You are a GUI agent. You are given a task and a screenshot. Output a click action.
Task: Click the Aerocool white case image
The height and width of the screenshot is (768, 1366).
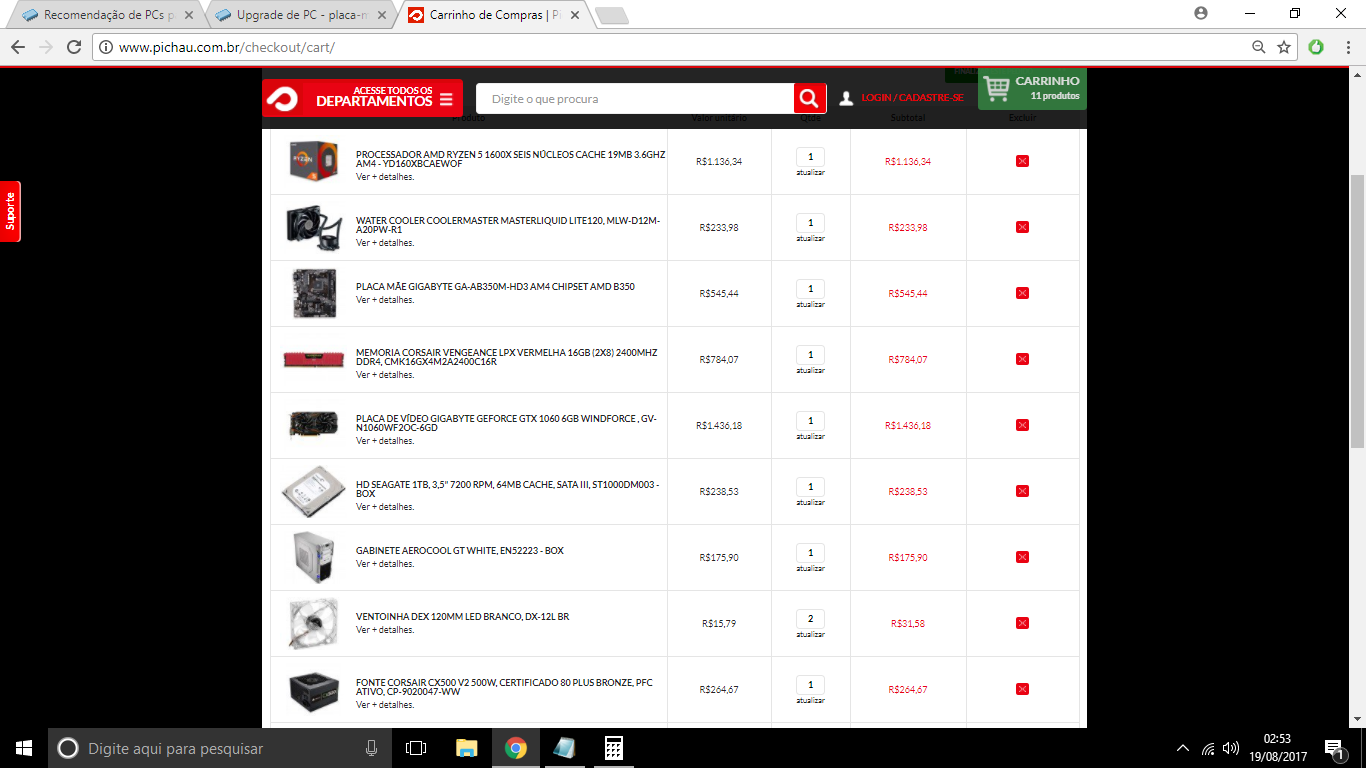point(313,557)
